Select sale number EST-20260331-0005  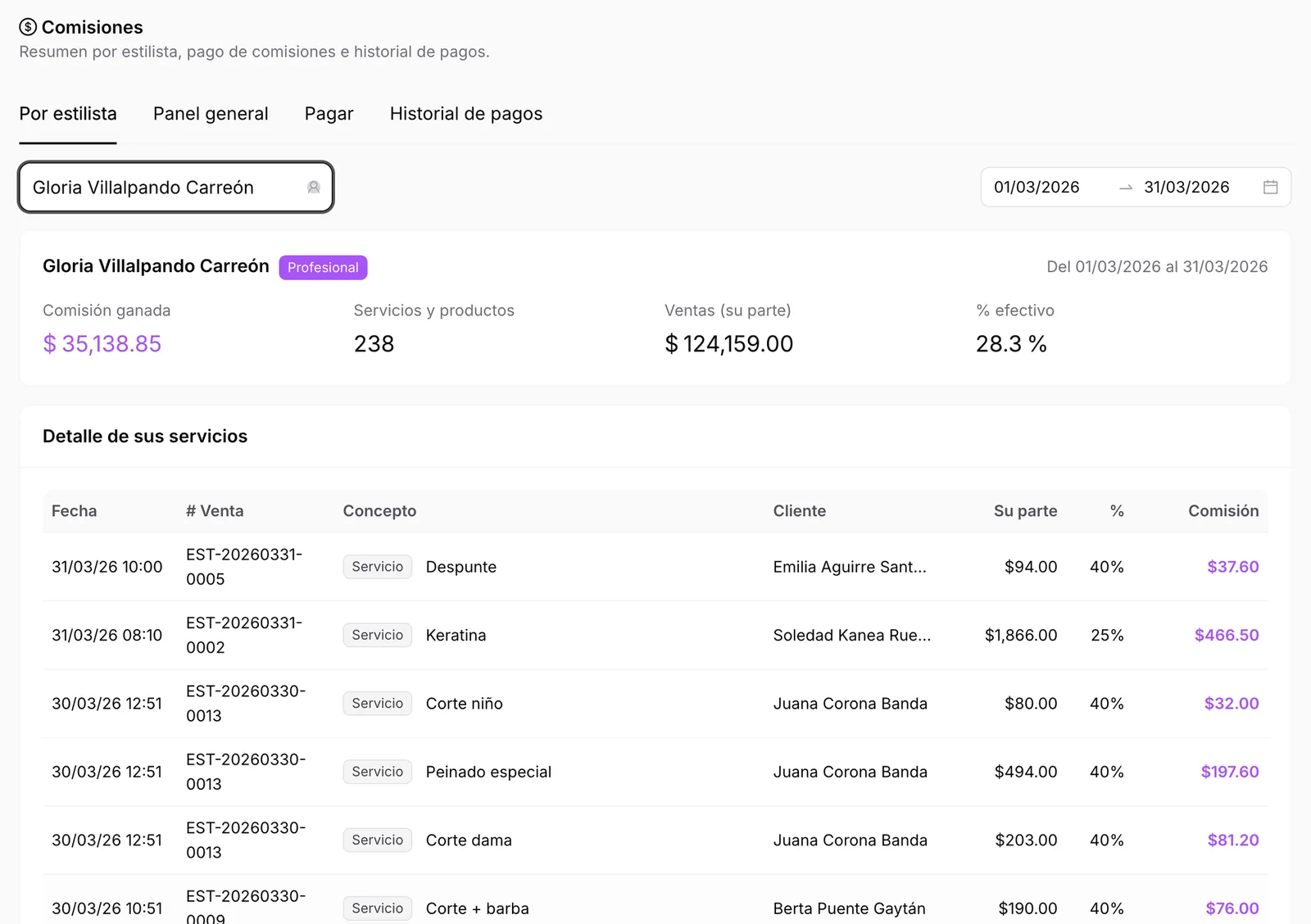point(244,567)
